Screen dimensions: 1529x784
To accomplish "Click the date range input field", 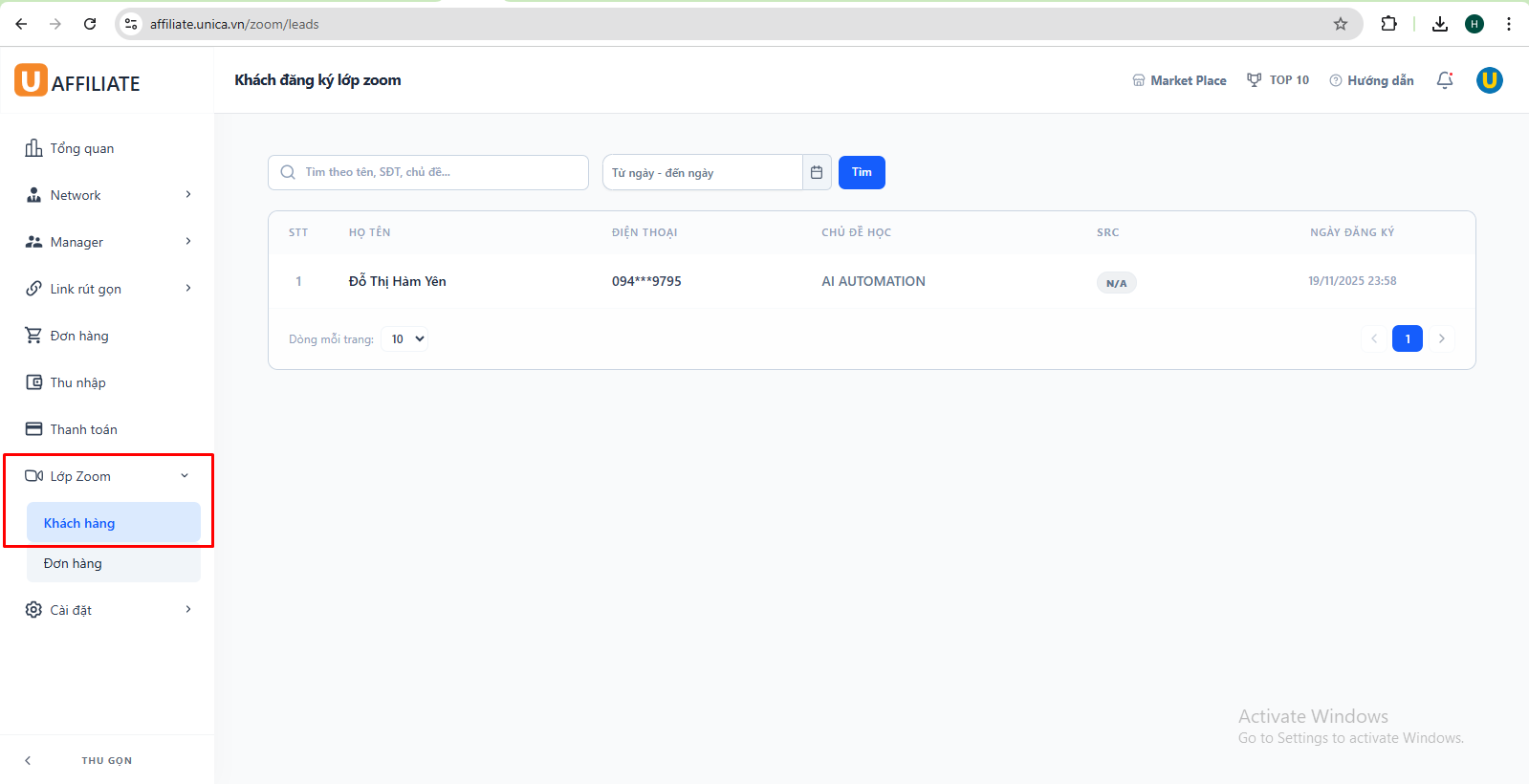I will (703, 172).
